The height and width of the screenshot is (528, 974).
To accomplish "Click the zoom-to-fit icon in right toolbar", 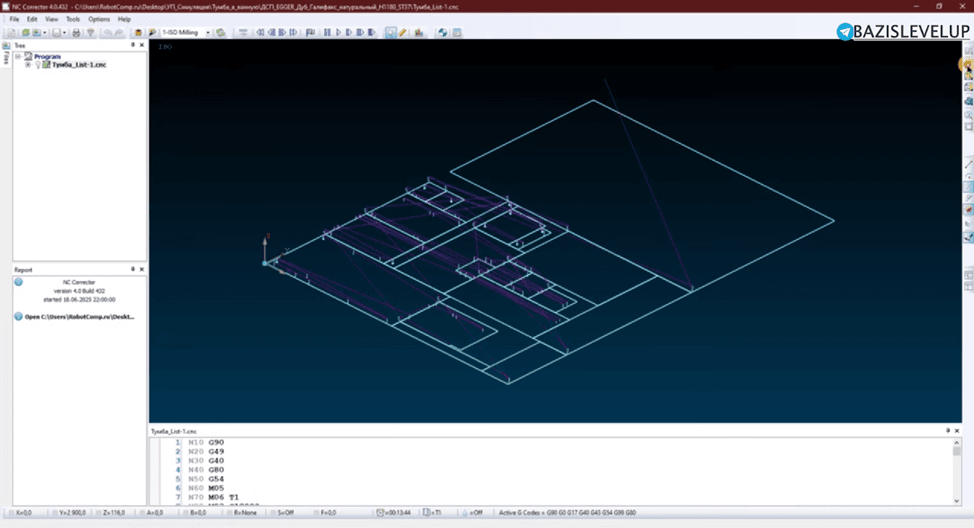I will (x=968, y=127).
